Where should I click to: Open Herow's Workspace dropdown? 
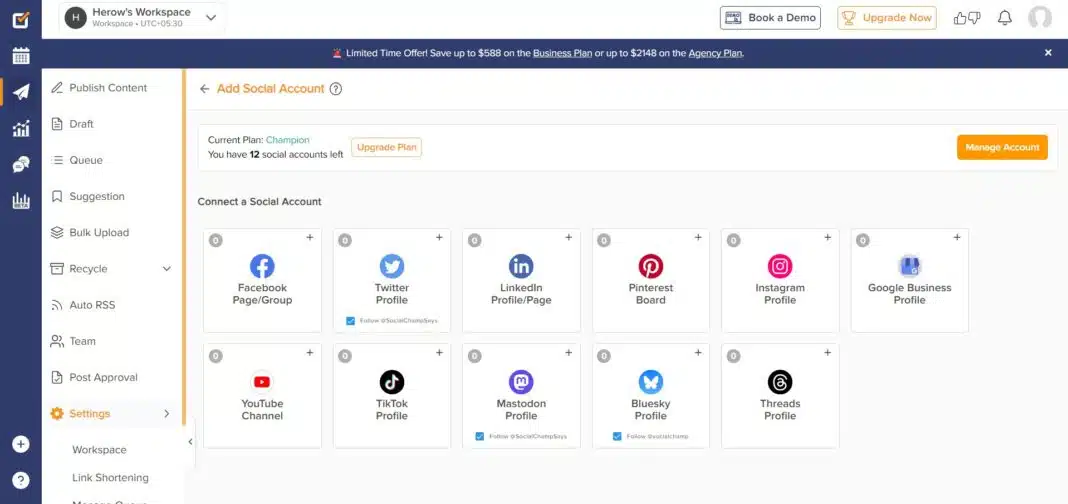[x=142, y=18]
